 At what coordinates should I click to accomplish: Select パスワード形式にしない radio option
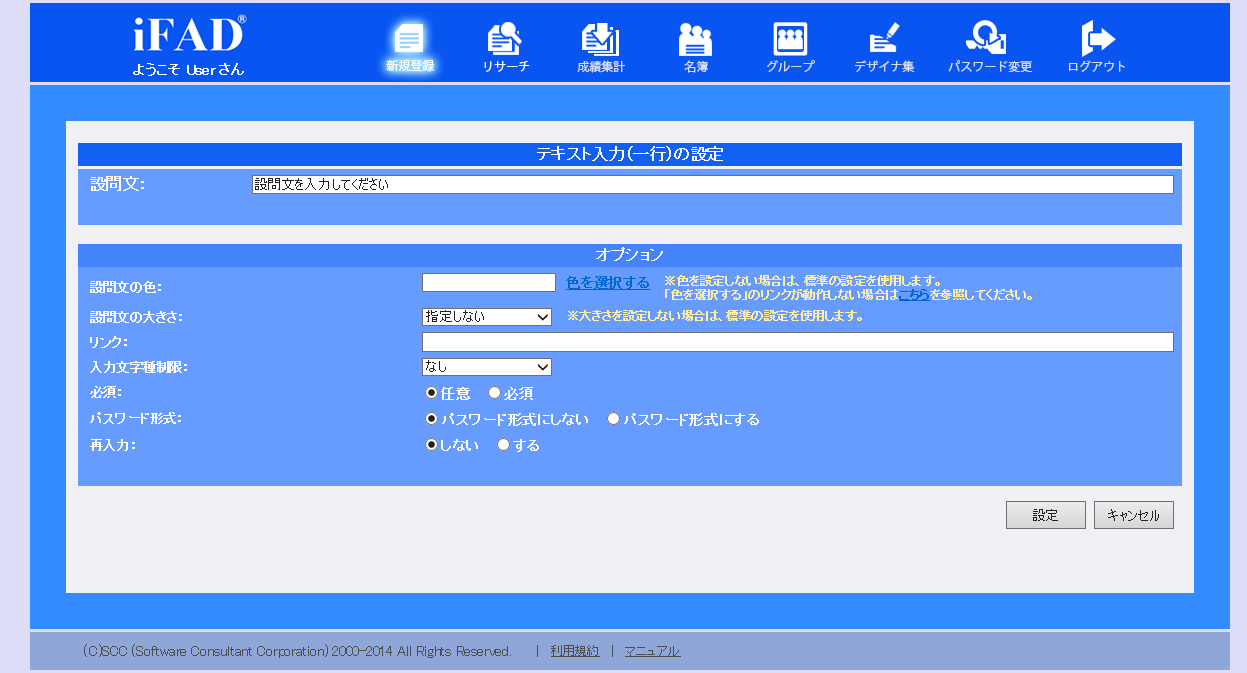point(432,419)
